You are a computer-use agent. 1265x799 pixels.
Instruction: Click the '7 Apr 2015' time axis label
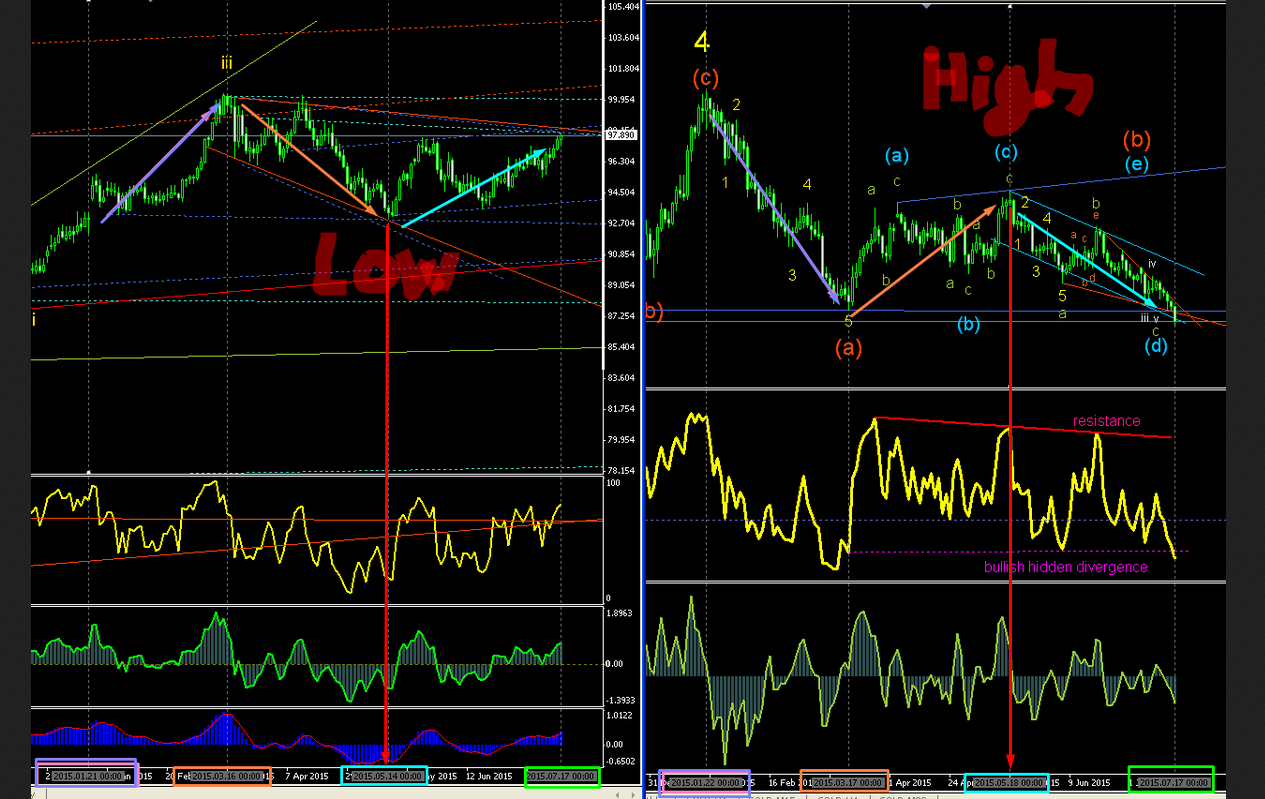[x=306, y=776]
